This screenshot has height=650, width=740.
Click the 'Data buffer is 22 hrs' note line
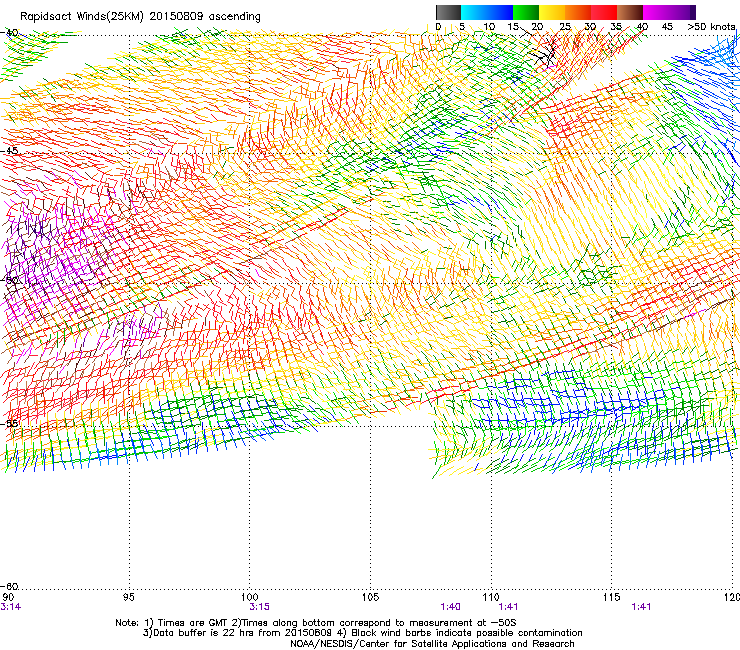click(362, 633)
